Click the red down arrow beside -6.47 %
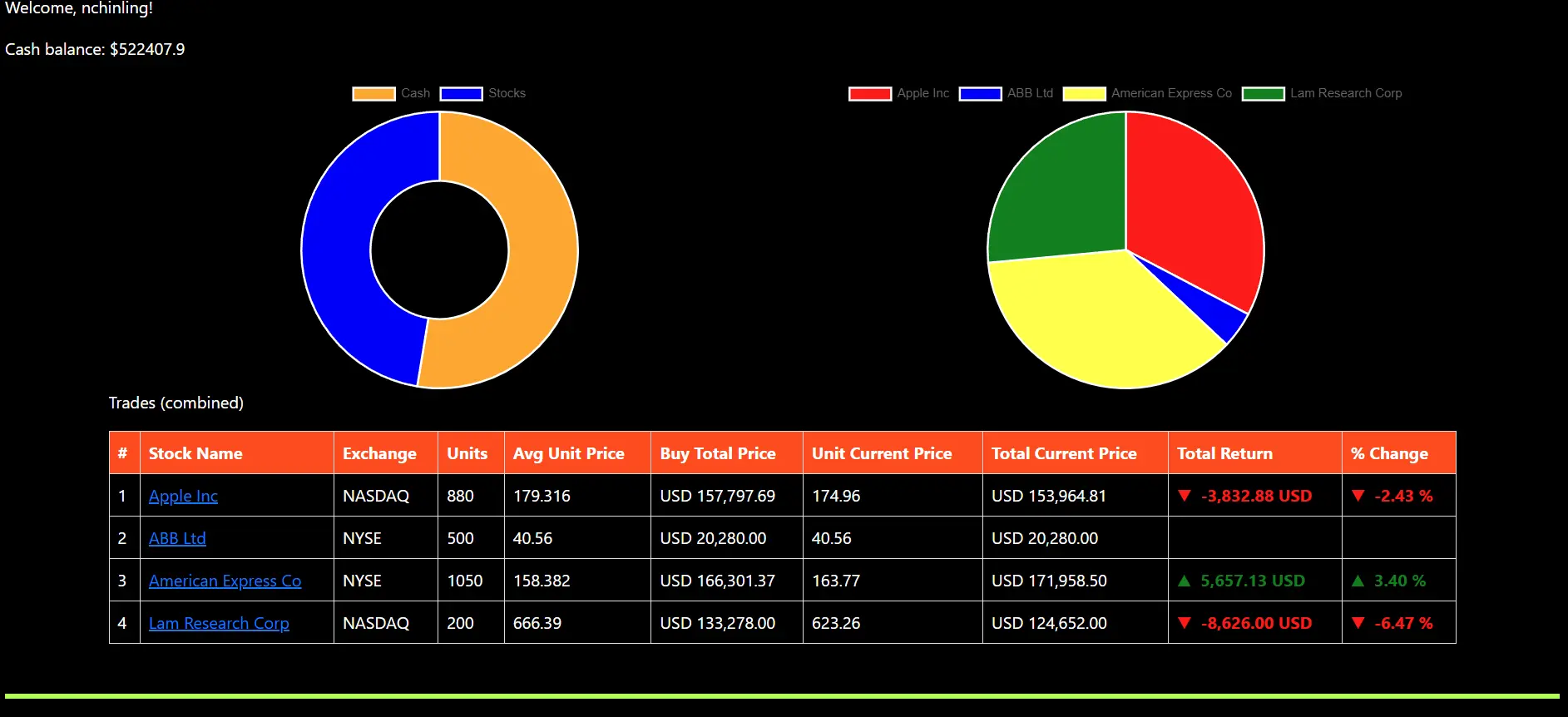 tap(1358, 623)
